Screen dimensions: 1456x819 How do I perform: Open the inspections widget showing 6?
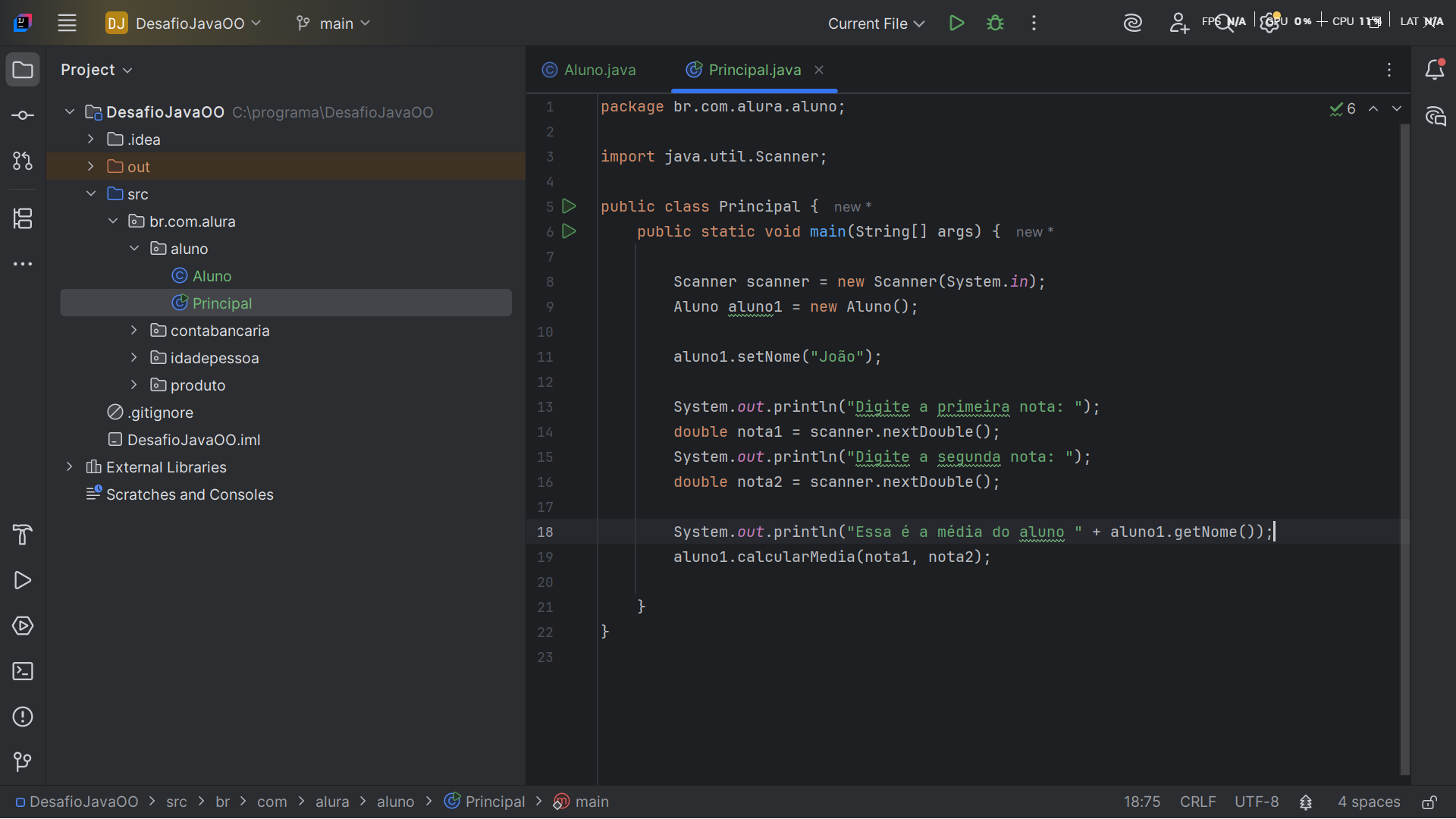coord(1342,109)
